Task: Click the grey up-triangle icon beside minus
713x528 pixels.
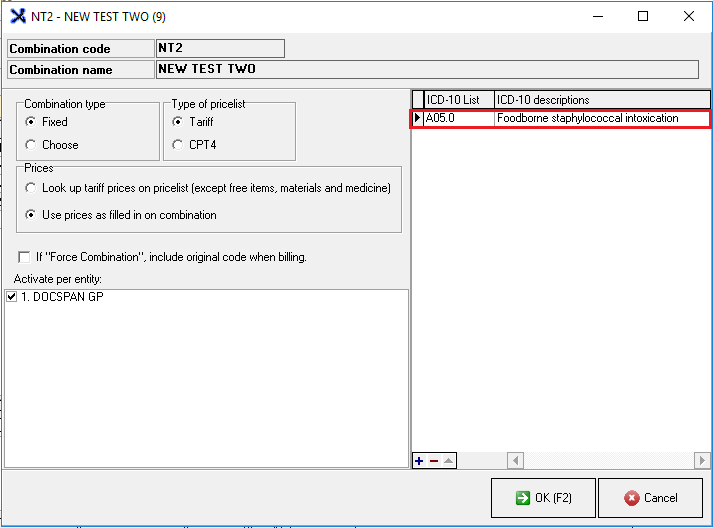Action: tap(449, 461)
